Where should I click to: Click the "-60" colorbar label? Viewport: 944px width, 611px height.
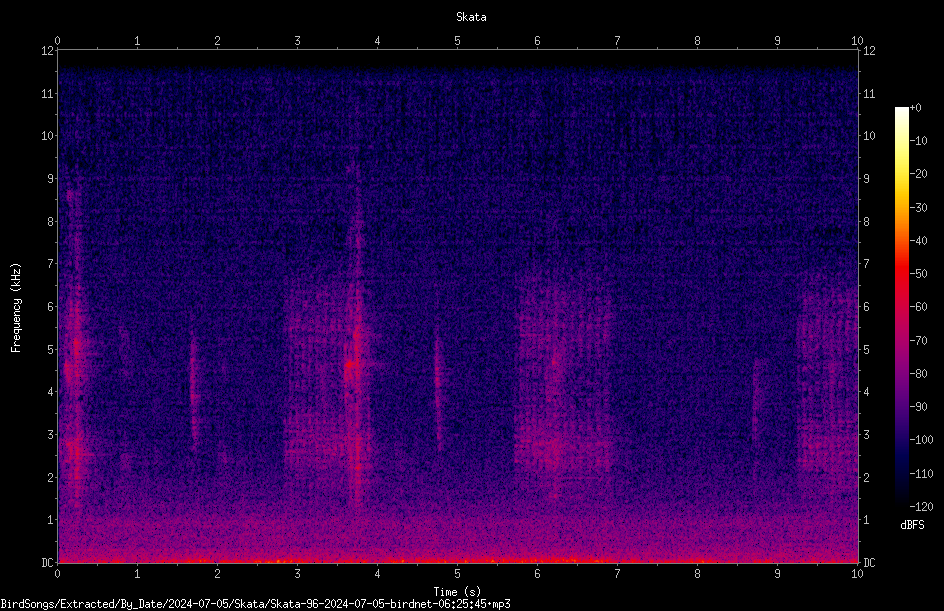[918, 307]
